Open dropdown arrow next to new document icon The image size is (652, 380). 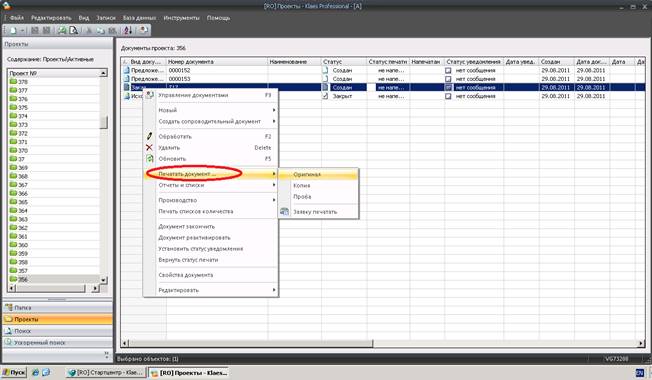[22, 30]
